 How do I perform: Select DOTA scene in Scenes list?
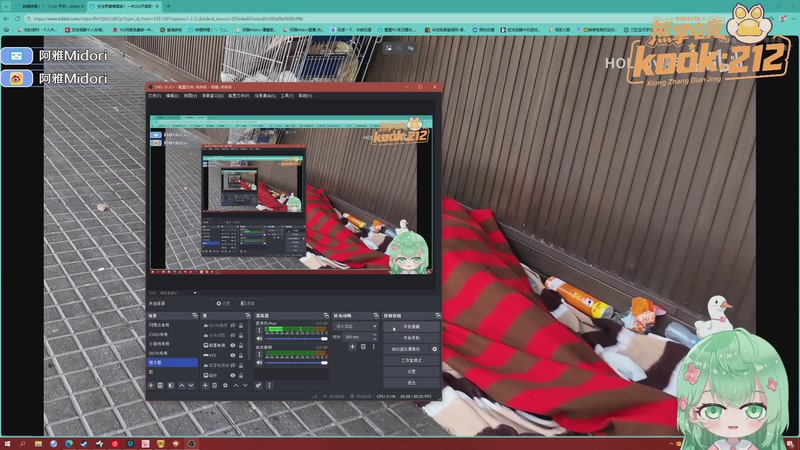tap(172, 353)
